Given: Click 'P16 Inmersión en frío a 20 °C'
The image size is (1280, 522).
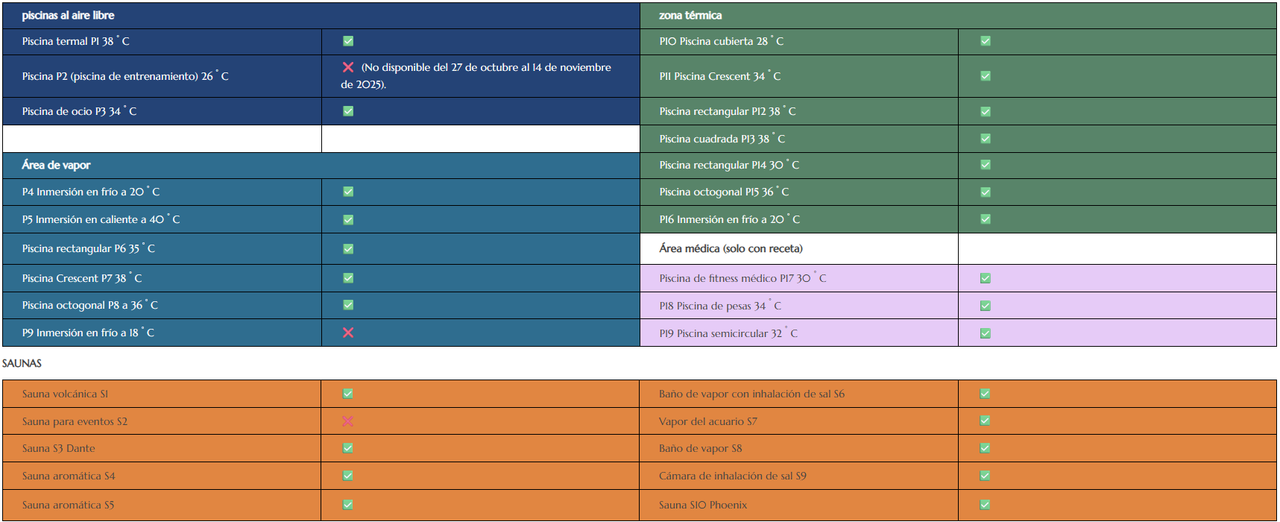Looking at the screenshot, I should (x=730, y=219).
